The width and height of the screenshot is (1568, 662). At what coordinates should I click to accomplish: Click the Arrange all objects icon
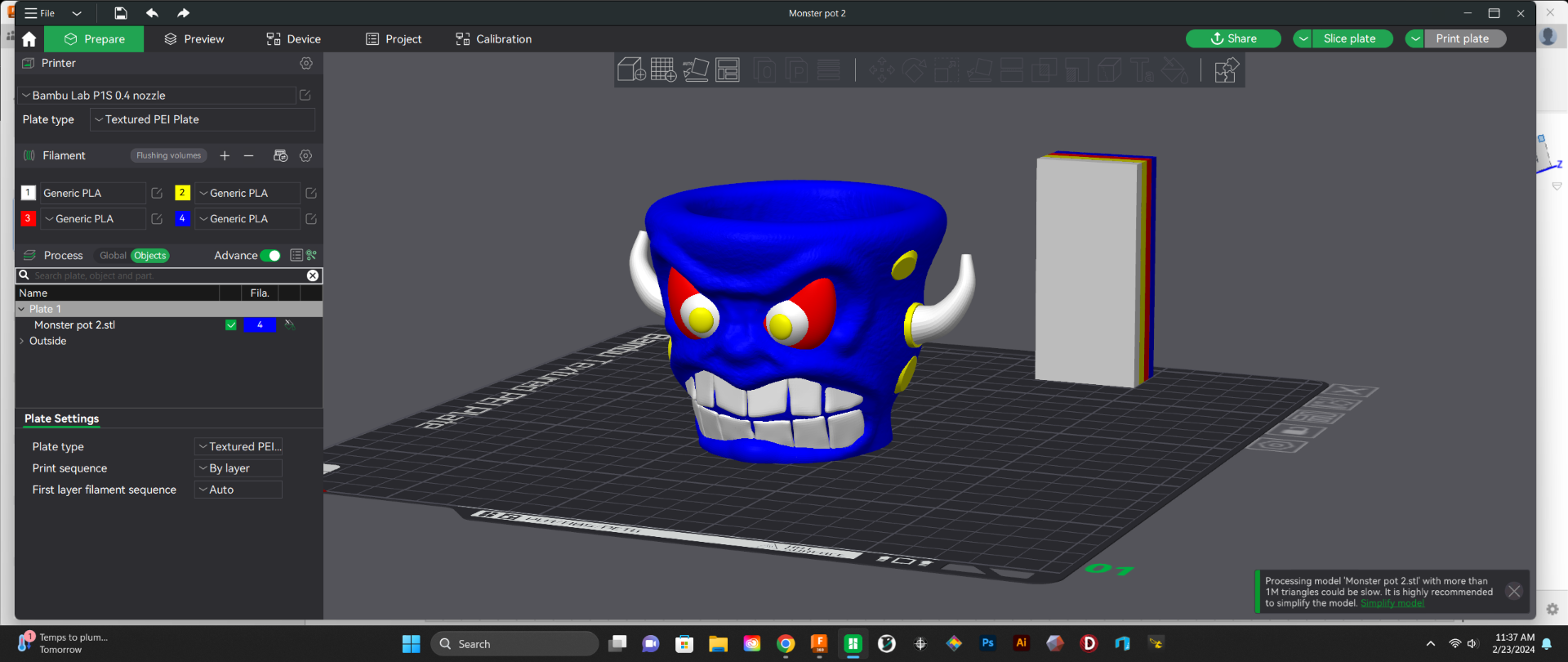(x=728, y=70)
